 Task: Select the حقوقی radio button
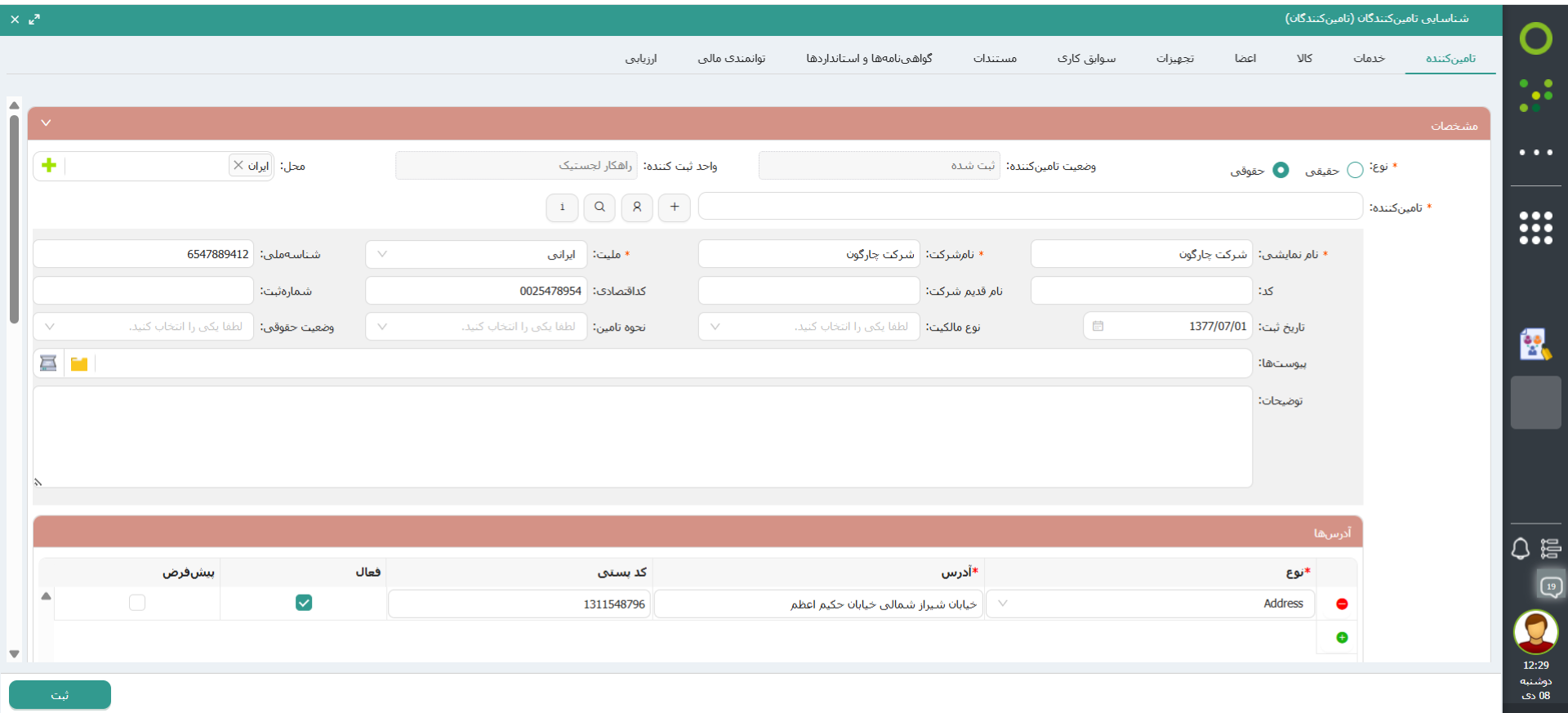click(1281, 170)
